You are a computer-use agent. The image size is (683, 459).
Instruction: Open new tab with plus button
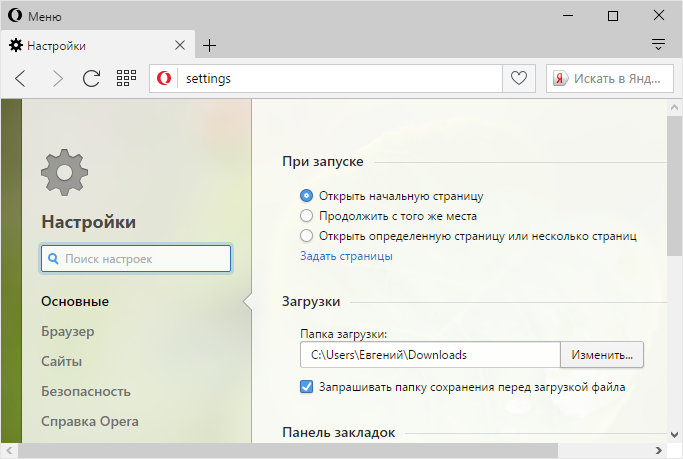(x=209, y=45)
